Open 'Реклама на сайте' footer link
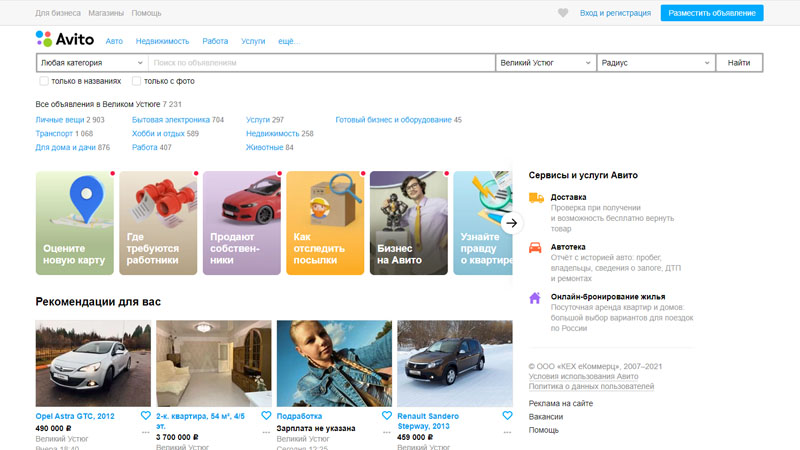The height and width of the screenshot is (450, 800). pyautogui.click(x=561, y=404)
